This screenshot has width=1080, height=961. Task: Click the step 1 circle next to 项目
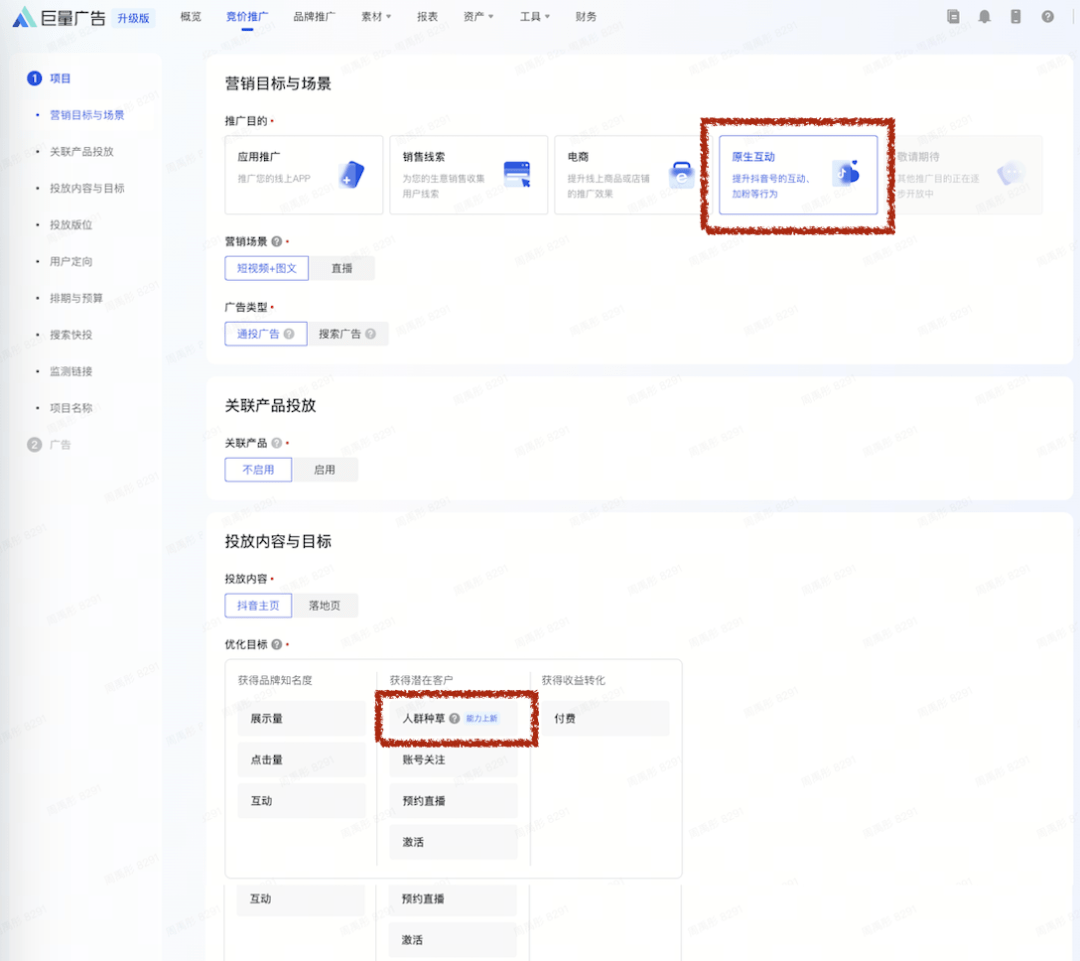pyautogui.click(x=34, y=79)
